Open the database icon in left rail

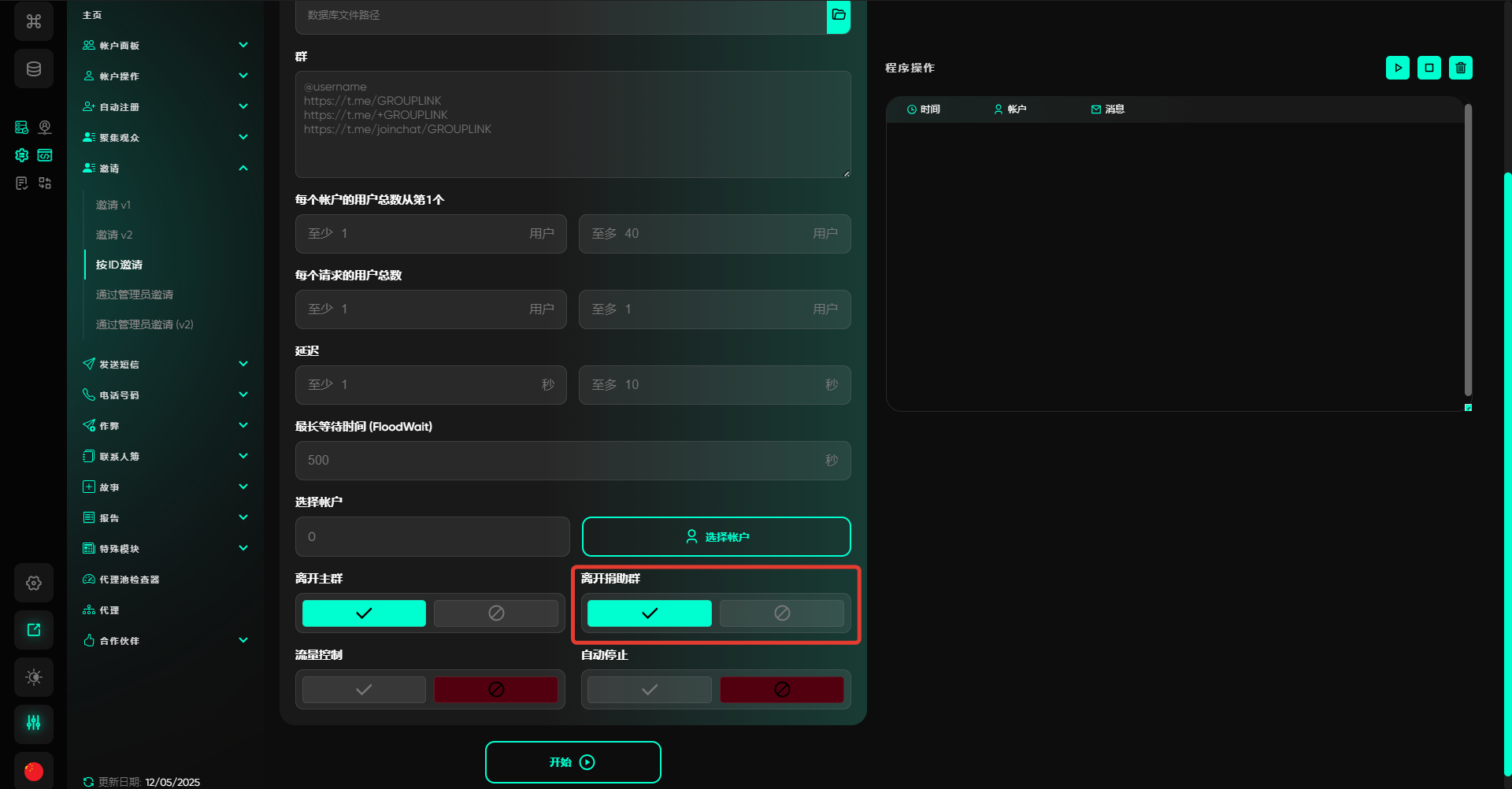click(34, 69)
